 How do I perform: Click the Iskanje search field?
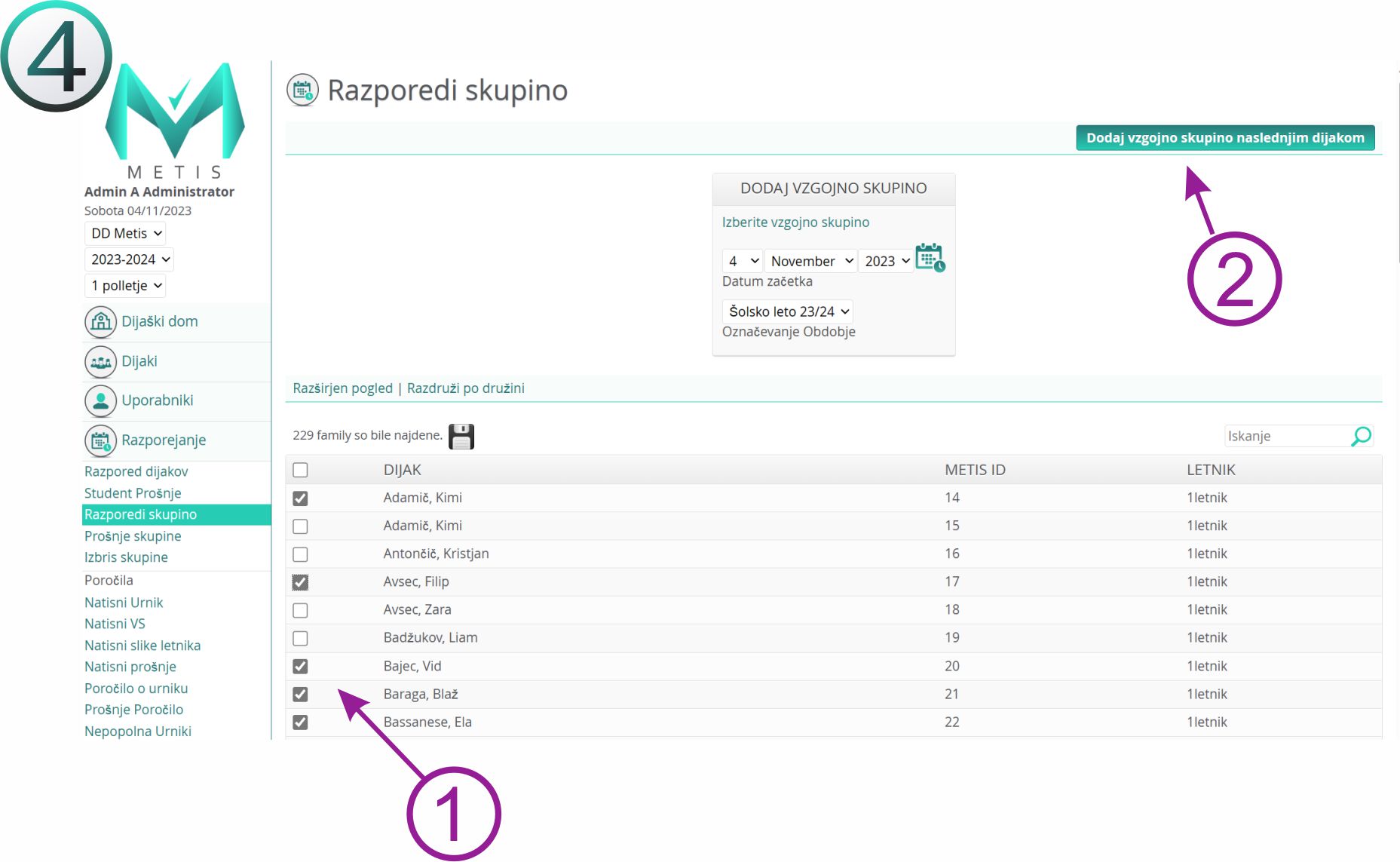coord(1286,436)
